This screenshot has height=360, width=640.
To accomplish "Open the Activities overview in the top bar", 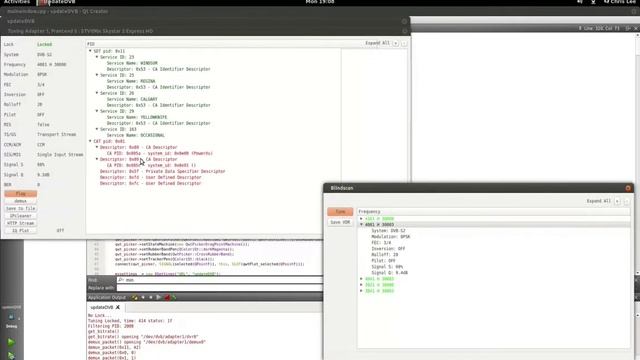I will pyautogui.click(x=17, y=2).
